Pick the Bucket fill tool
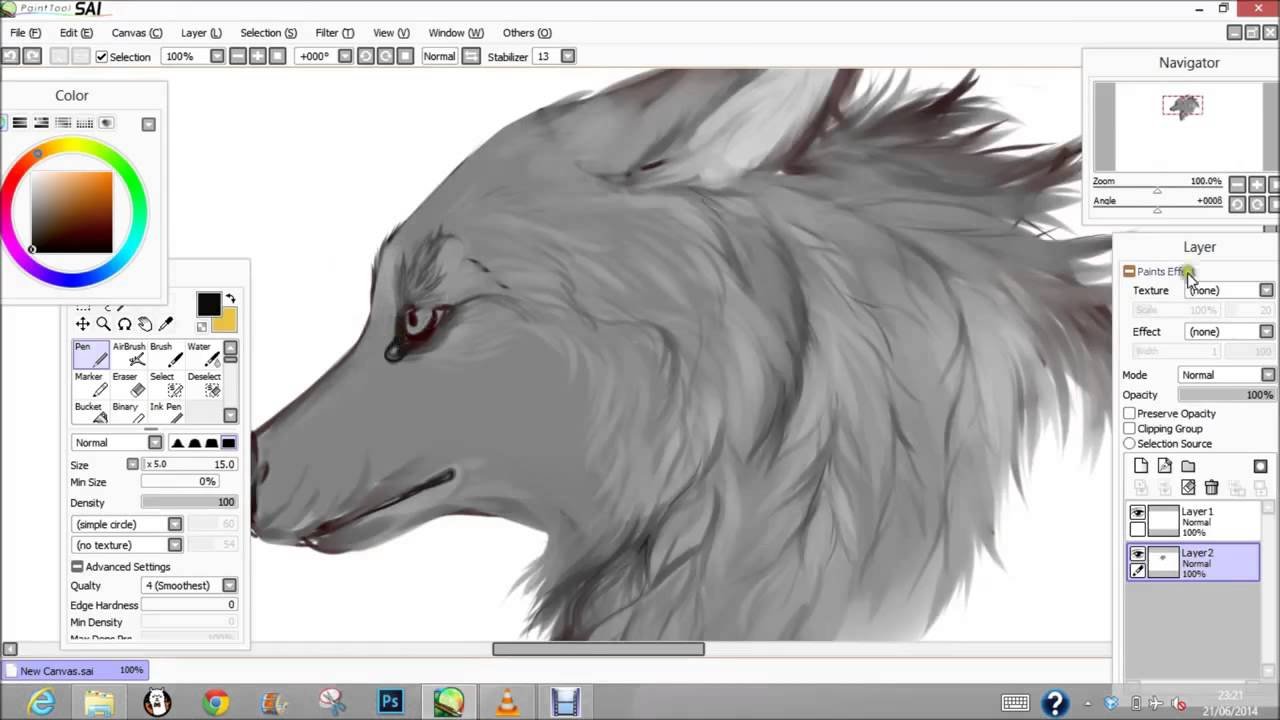1280x720 pixels. click(x=90, y=412)
